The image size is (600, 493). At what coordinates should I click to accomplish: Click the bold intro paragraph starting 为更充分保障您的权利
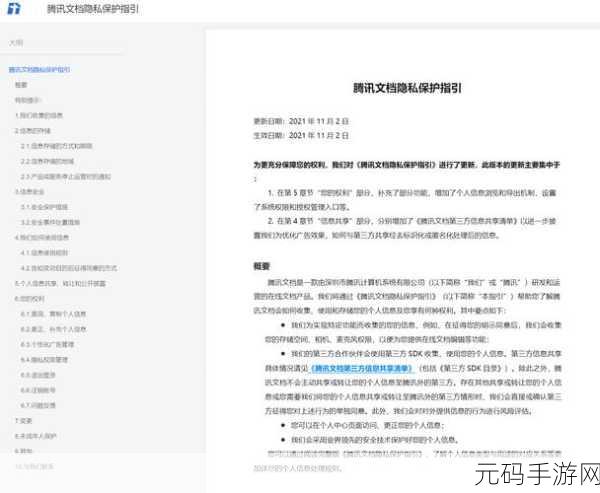tap(407, 171)
